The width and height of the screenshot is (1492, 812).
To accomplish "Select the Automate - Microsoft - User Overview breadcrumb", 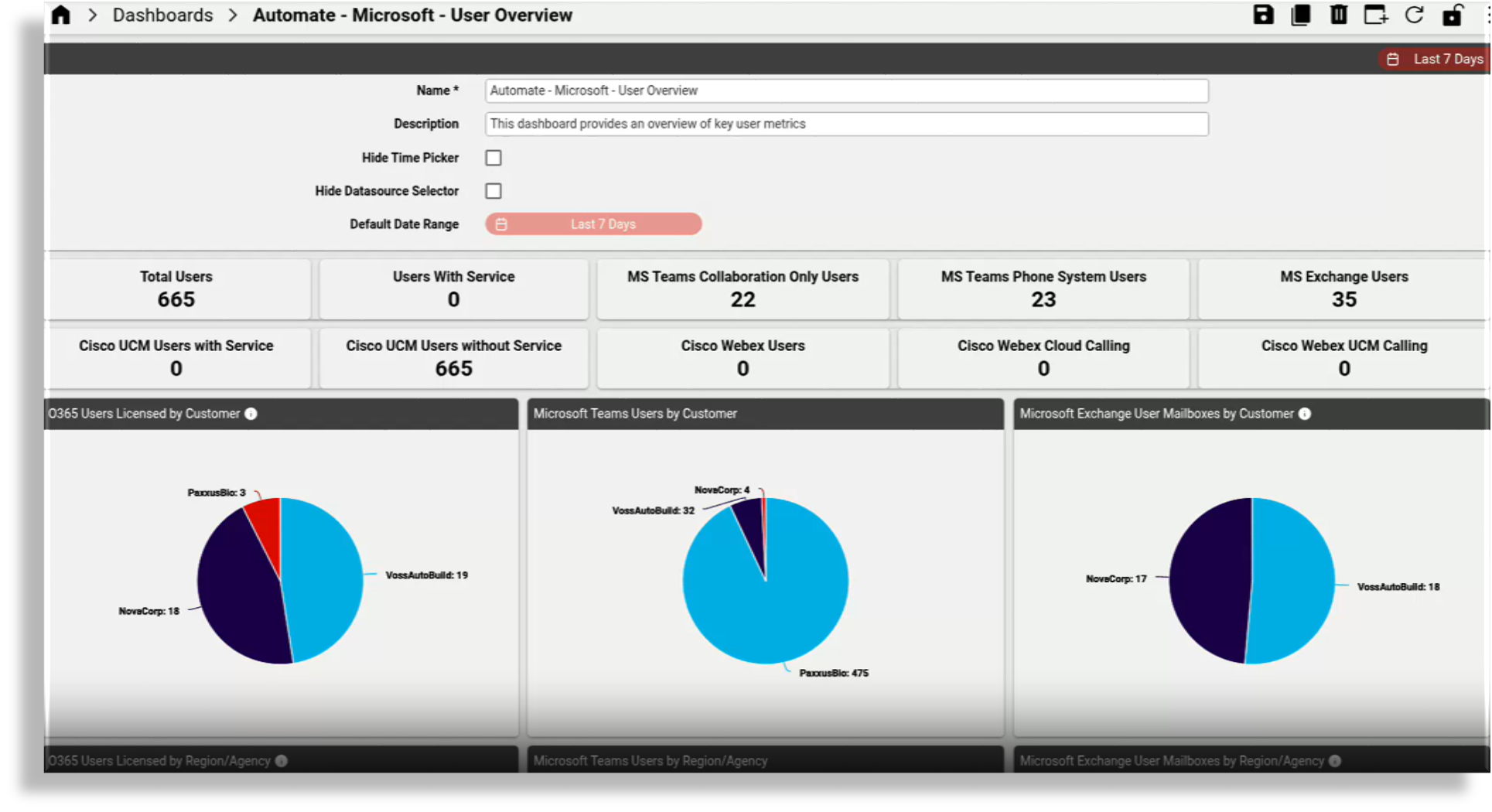I will pos(412,15).
